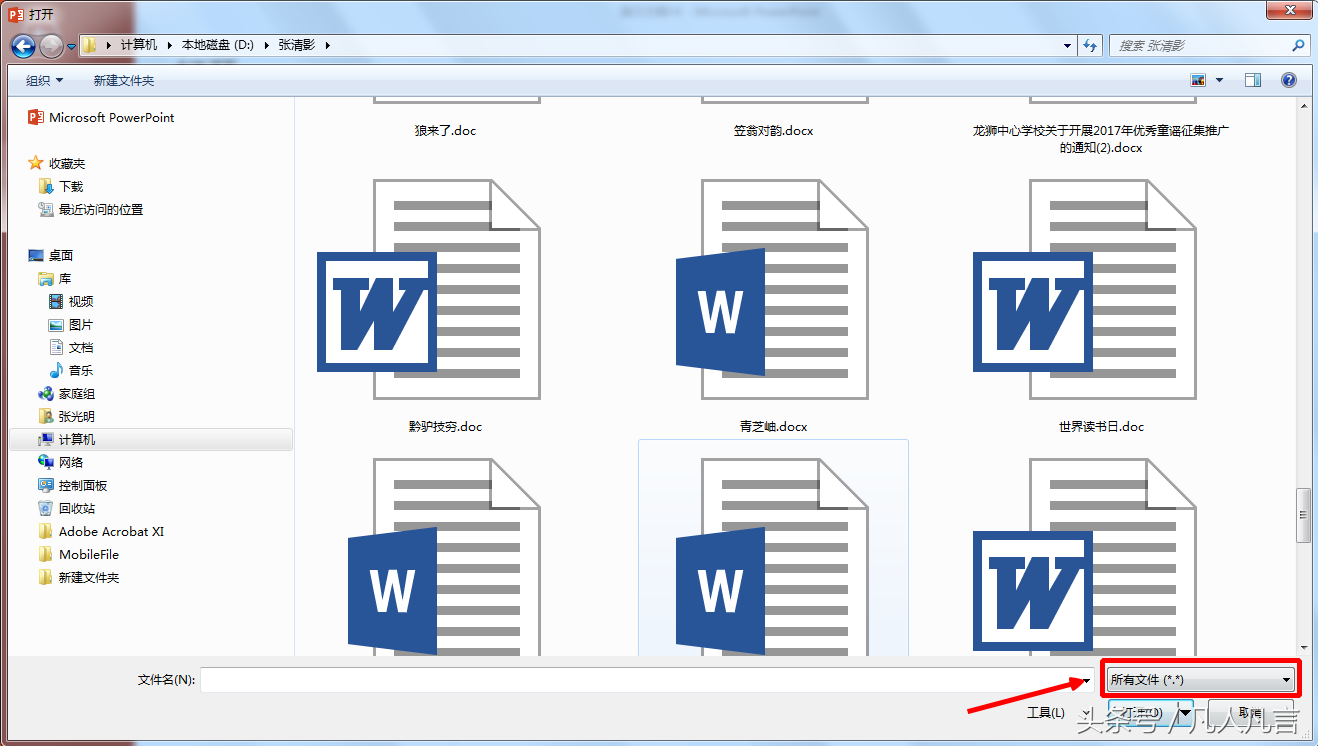Toggle the preview pane

click(1253, 80)
